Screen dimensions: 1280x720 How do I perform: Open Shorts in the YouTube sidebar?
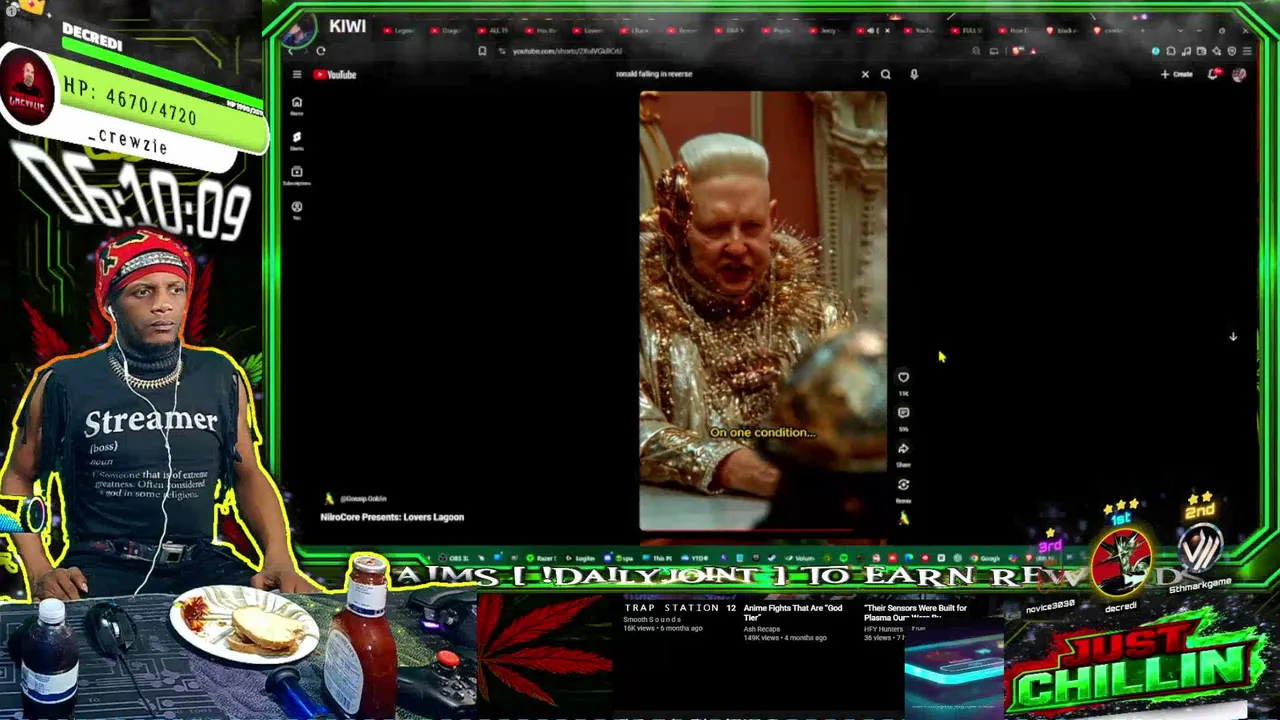click(296, 140)
